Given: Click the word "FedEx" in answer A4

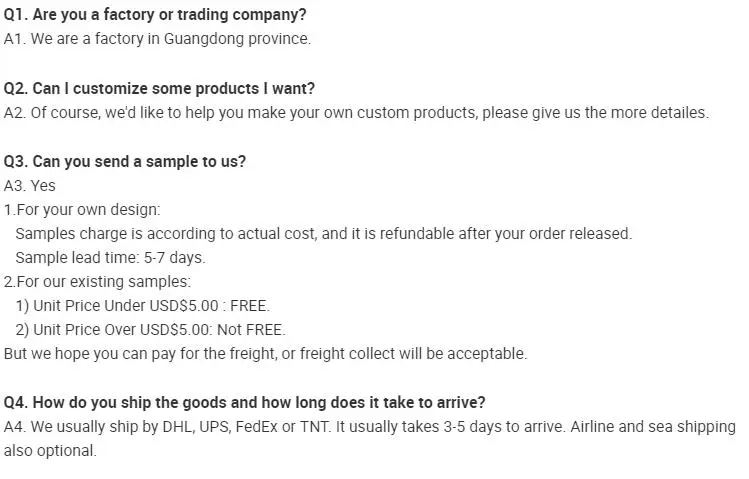Looking at the screenshot, I should pos(247,427).
